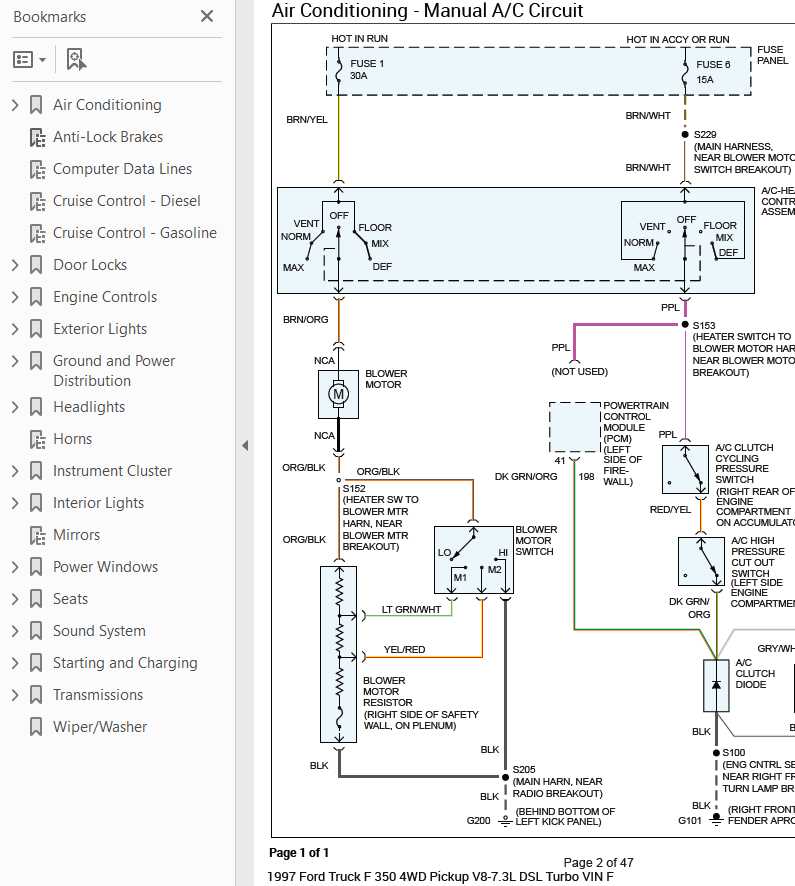
Task: Open the Starting and Charging bookmark
Action: [125, 663]
